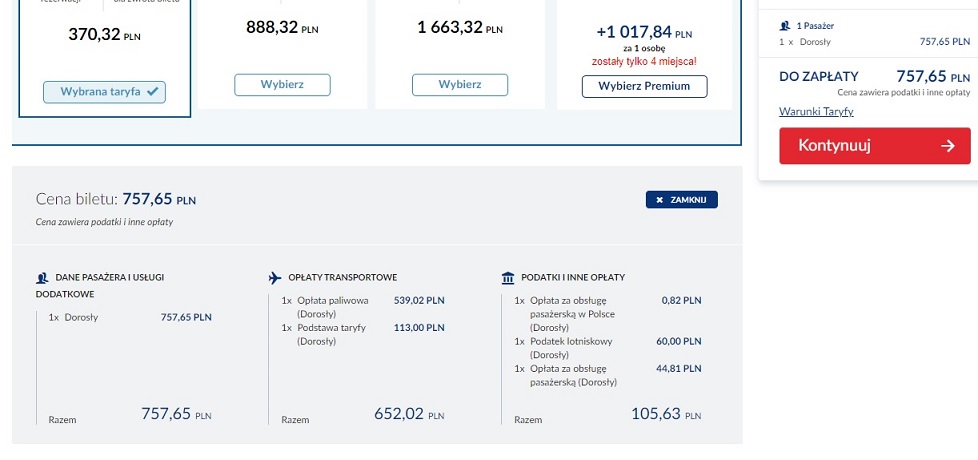Click the +1 017,84 PLN premium price
The image size is (978, 460).
point(644,32)
